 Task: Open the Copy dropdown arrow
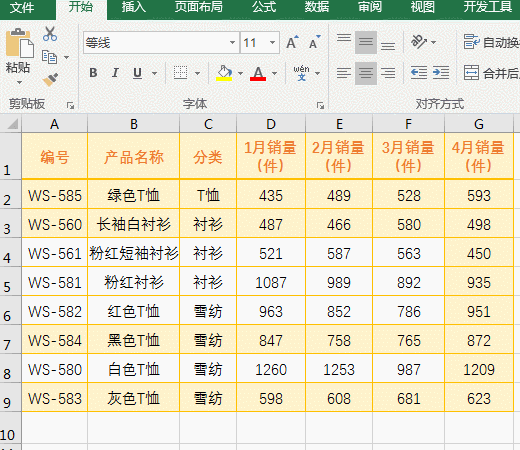tap(66, 57)
